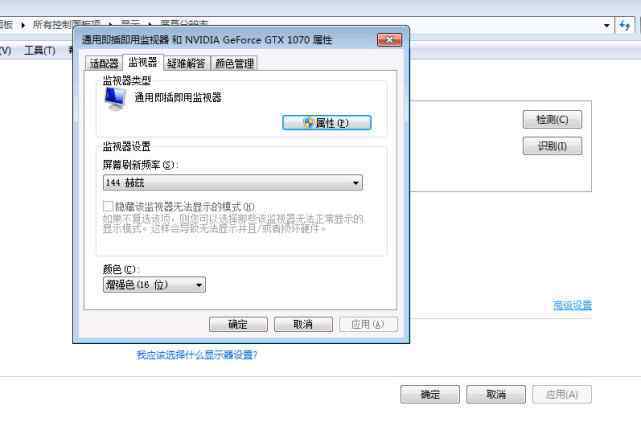This screenshot has height=432, width=641.
Task: Switch to the 适配器 tab
Action: [x=104, y=63]
